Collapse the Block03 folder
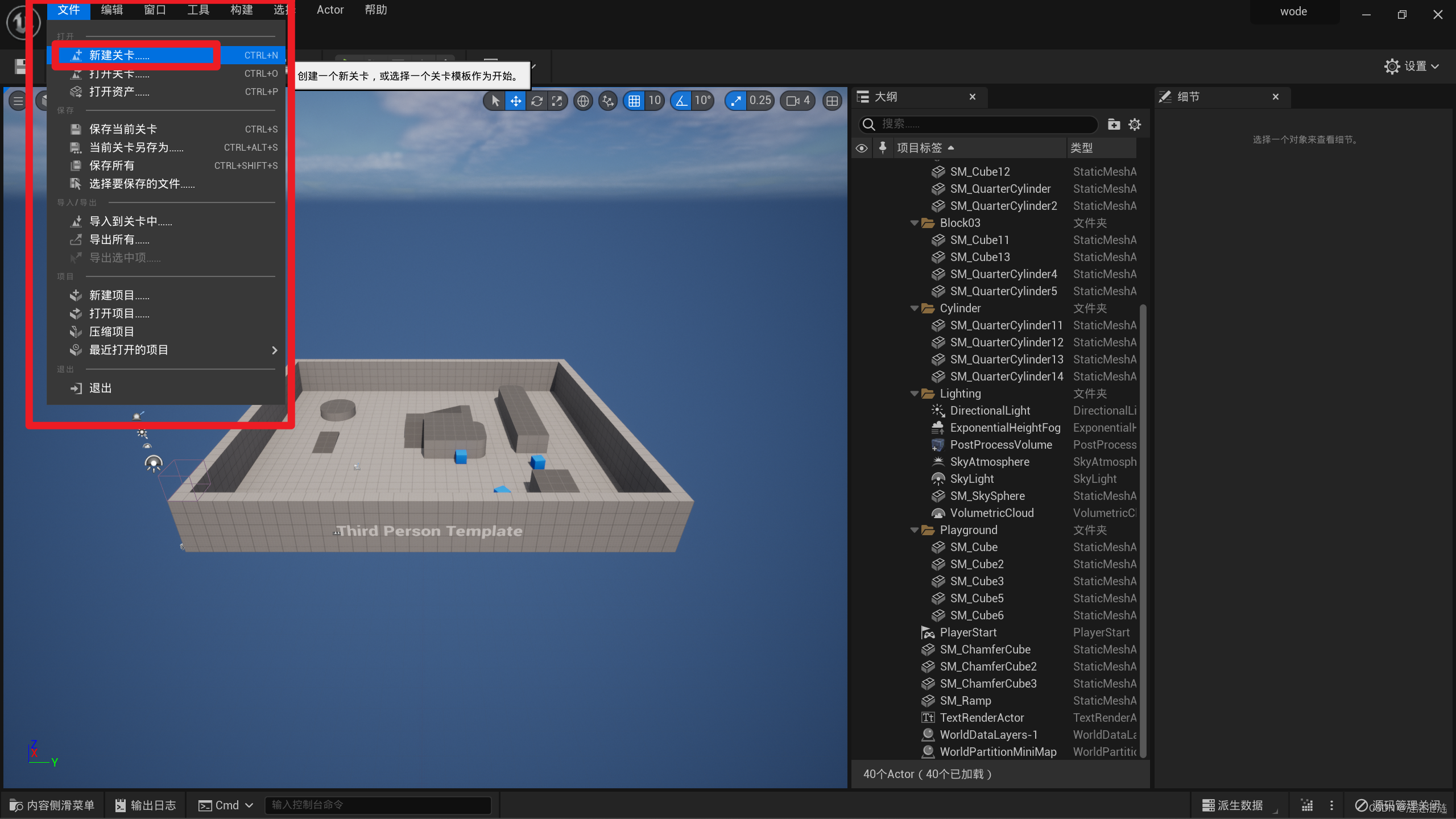This screenshot has height=819, width=1456. point(914,223)
